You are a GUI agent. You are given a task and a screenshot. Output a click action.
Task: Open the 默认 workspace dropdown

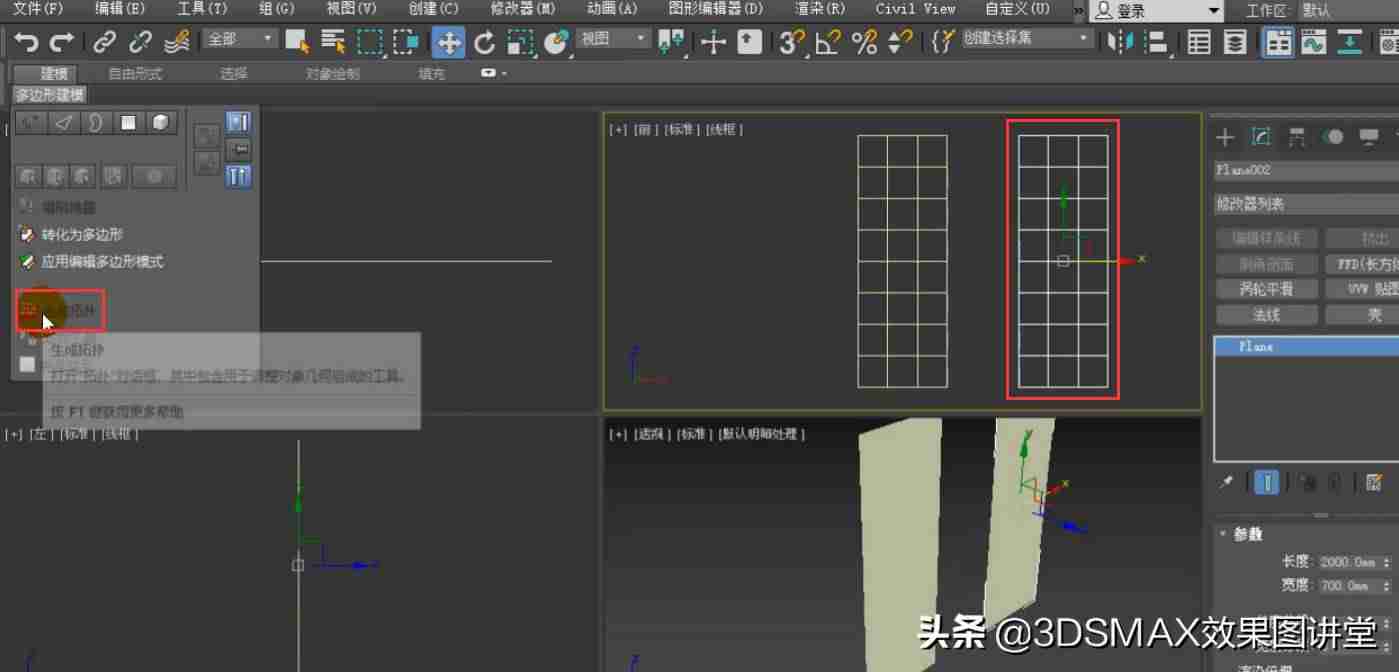pyautogui.click(x=1350, y=11)
